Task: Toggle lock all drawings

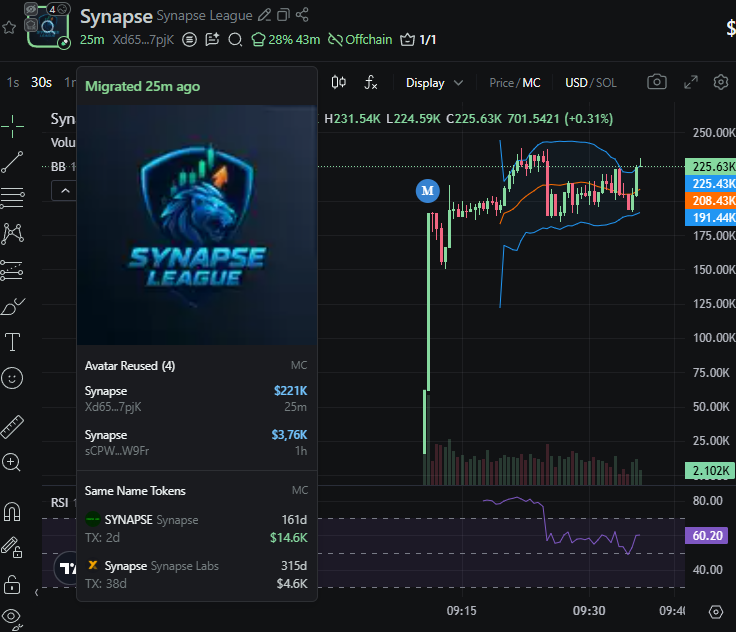Action: pos(13,584)
